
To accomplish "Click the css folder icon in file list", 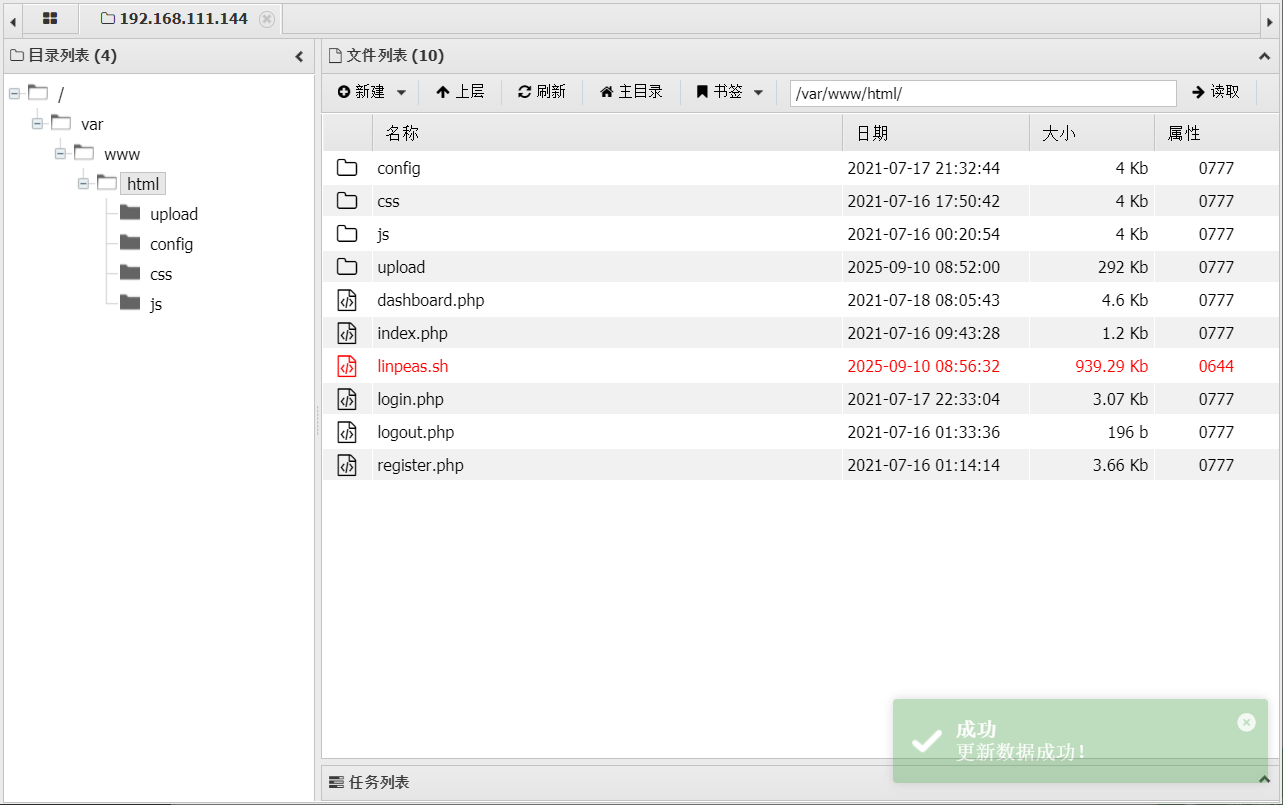I will 347,201.
